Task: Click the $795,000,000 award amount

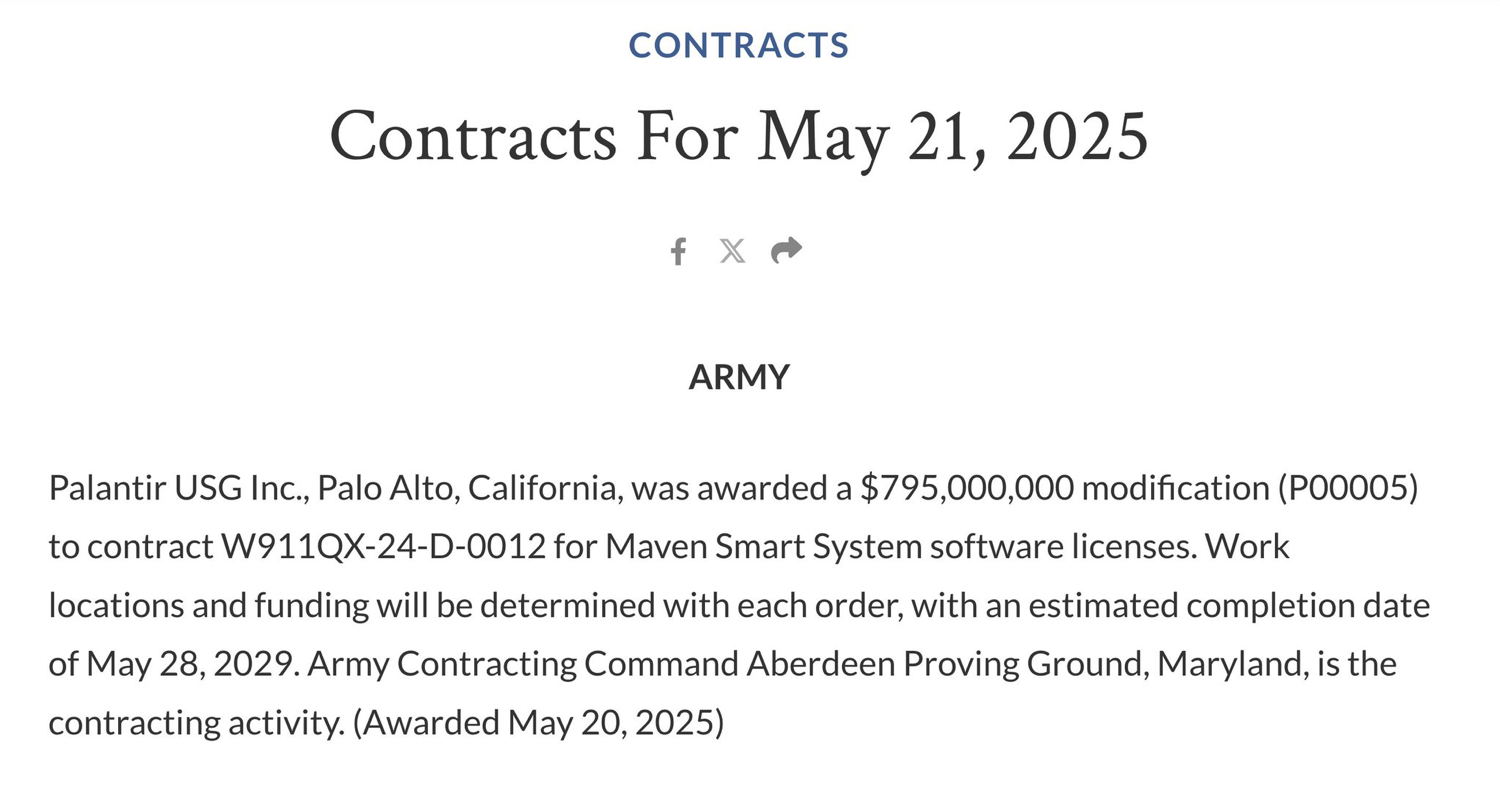Action: pos(966,489)
